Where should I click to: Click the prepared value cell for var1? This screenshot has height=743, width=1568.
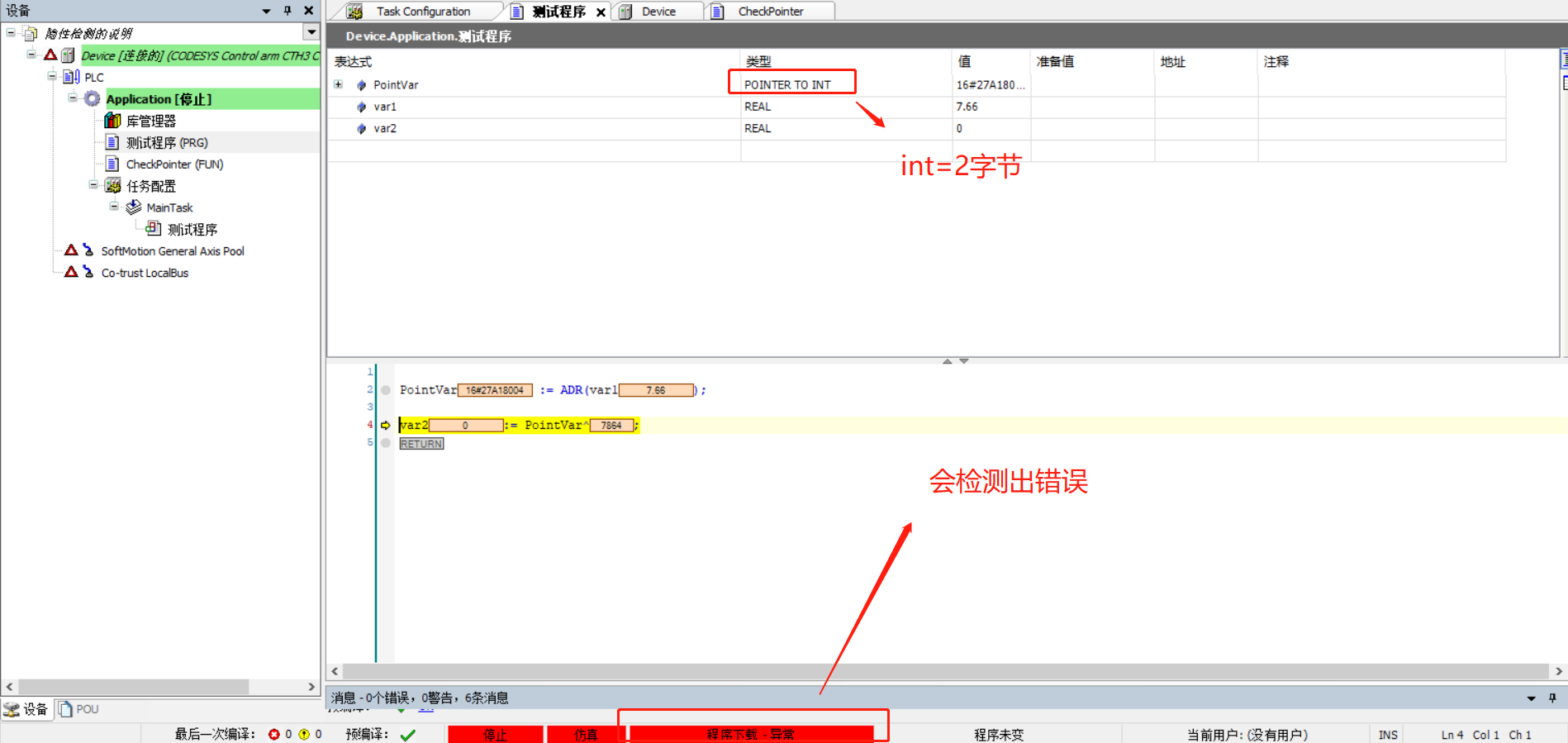pyautogui.click(x=1092, y=107)
